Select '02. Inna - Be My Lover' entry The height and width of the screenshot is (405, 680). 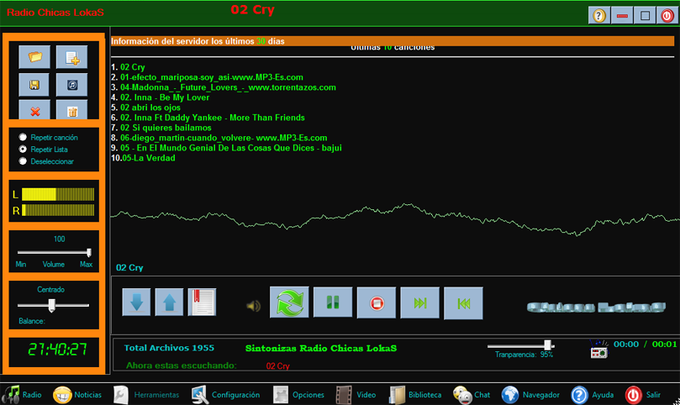click(165, 98)
